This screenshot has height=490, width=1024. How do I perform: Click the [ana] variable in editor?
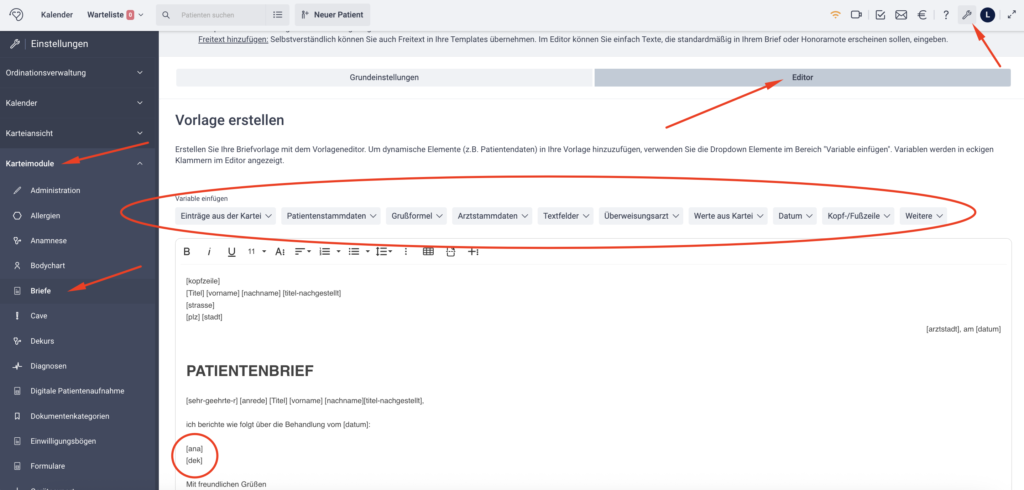[x=195, y=448]
